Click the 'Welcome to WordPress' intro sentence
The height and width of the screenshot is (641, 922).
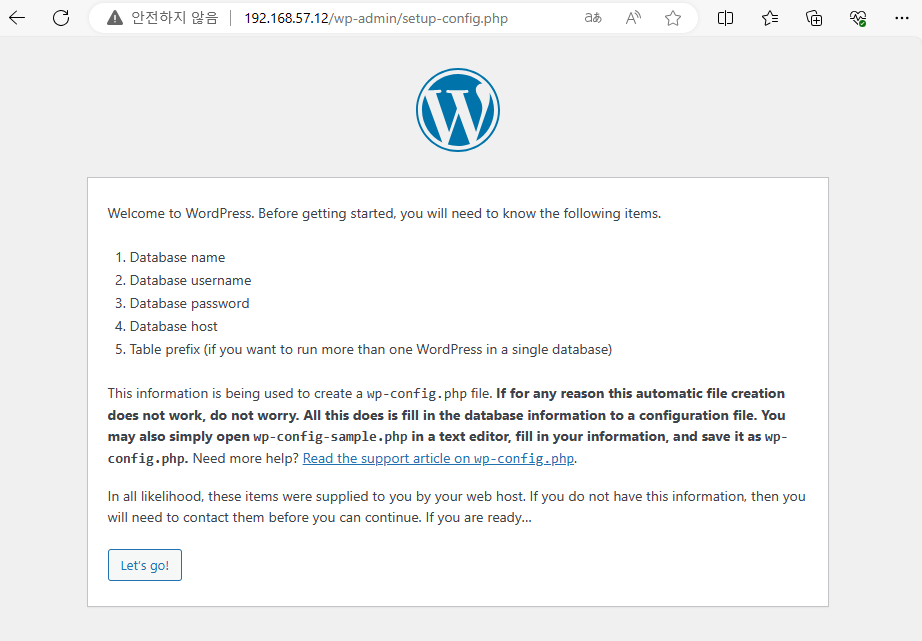384,213
